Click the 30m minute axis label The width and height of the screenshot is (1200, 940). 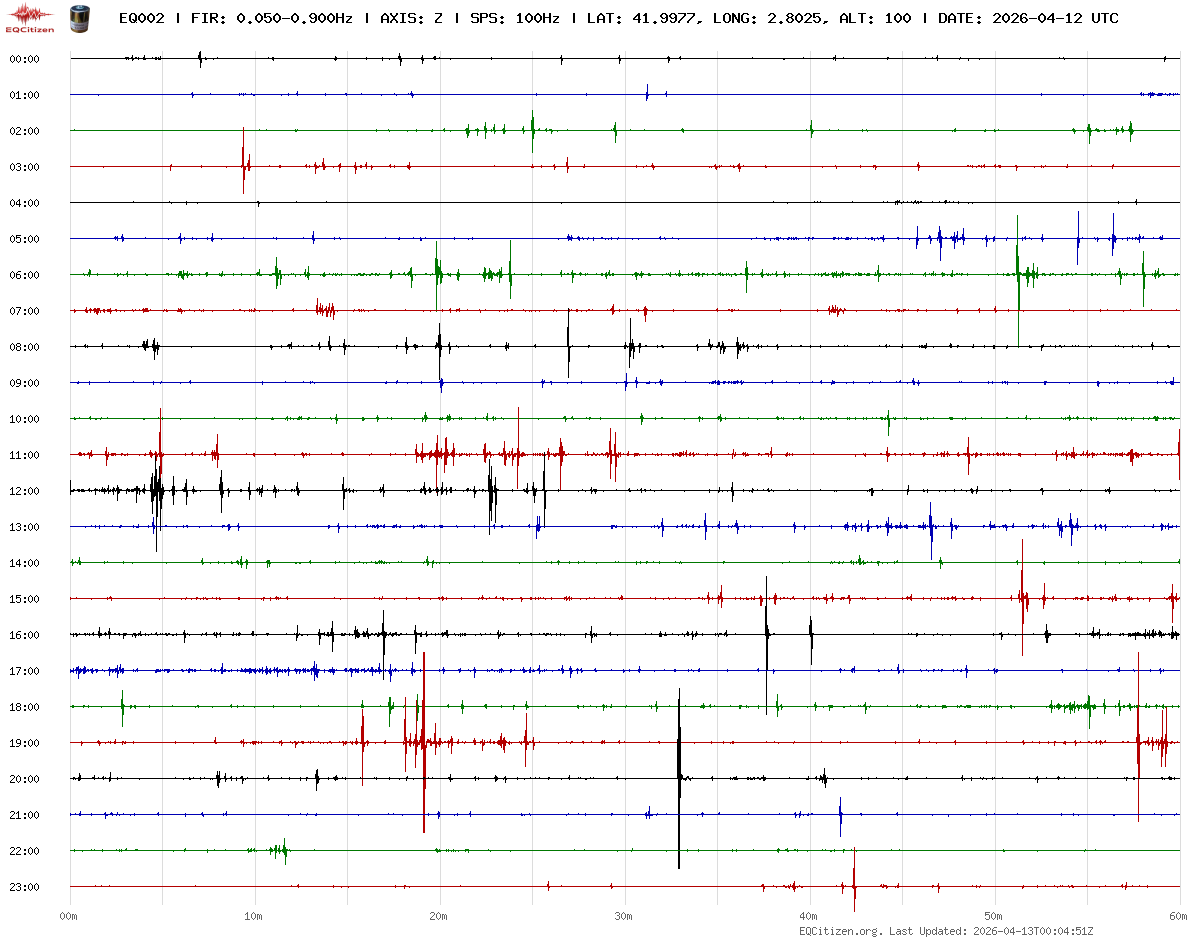624,915
